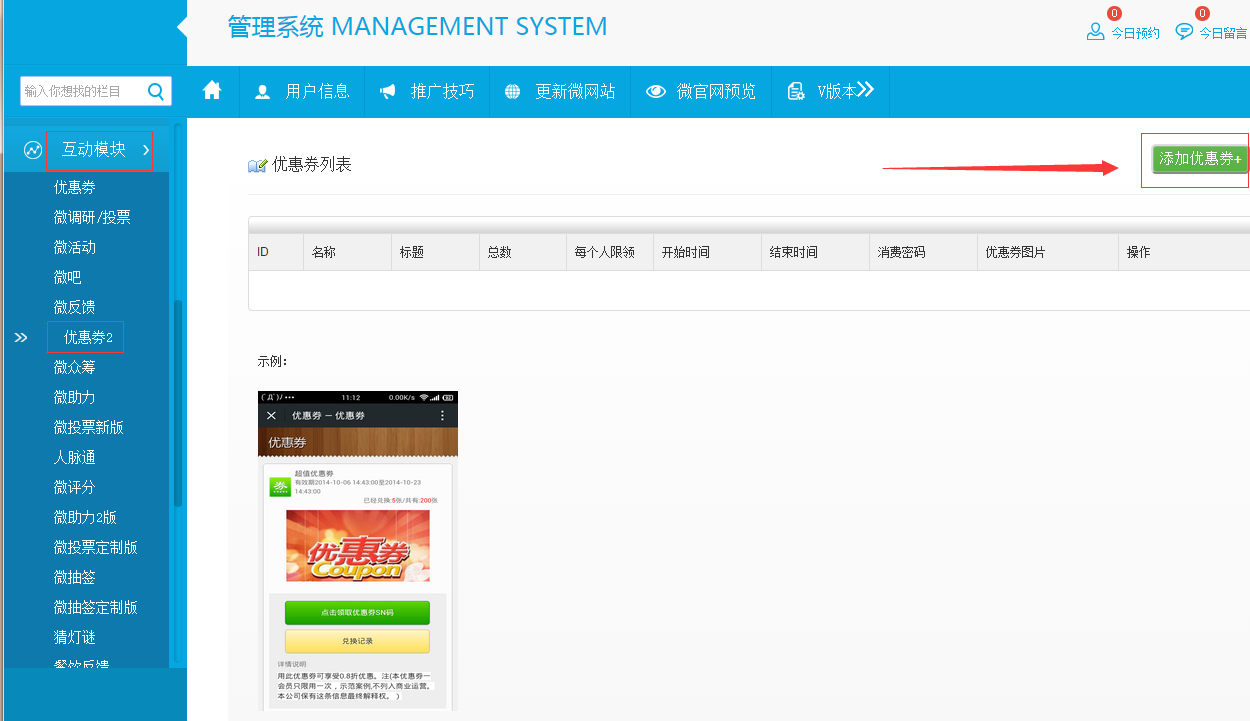The width and height of the screenshot is (1250, 721).
Task: Click the 互动模块 chart icon
Action: pos(33,150)
